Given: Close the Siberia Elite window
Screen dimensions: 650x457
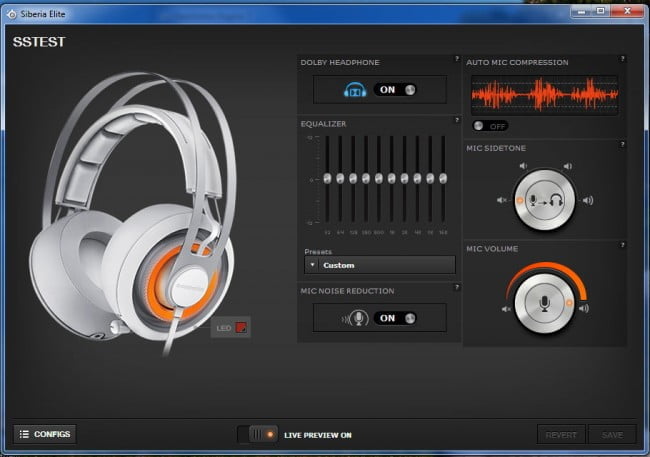Looking at the screenshot, I should (x=627, y=12).
